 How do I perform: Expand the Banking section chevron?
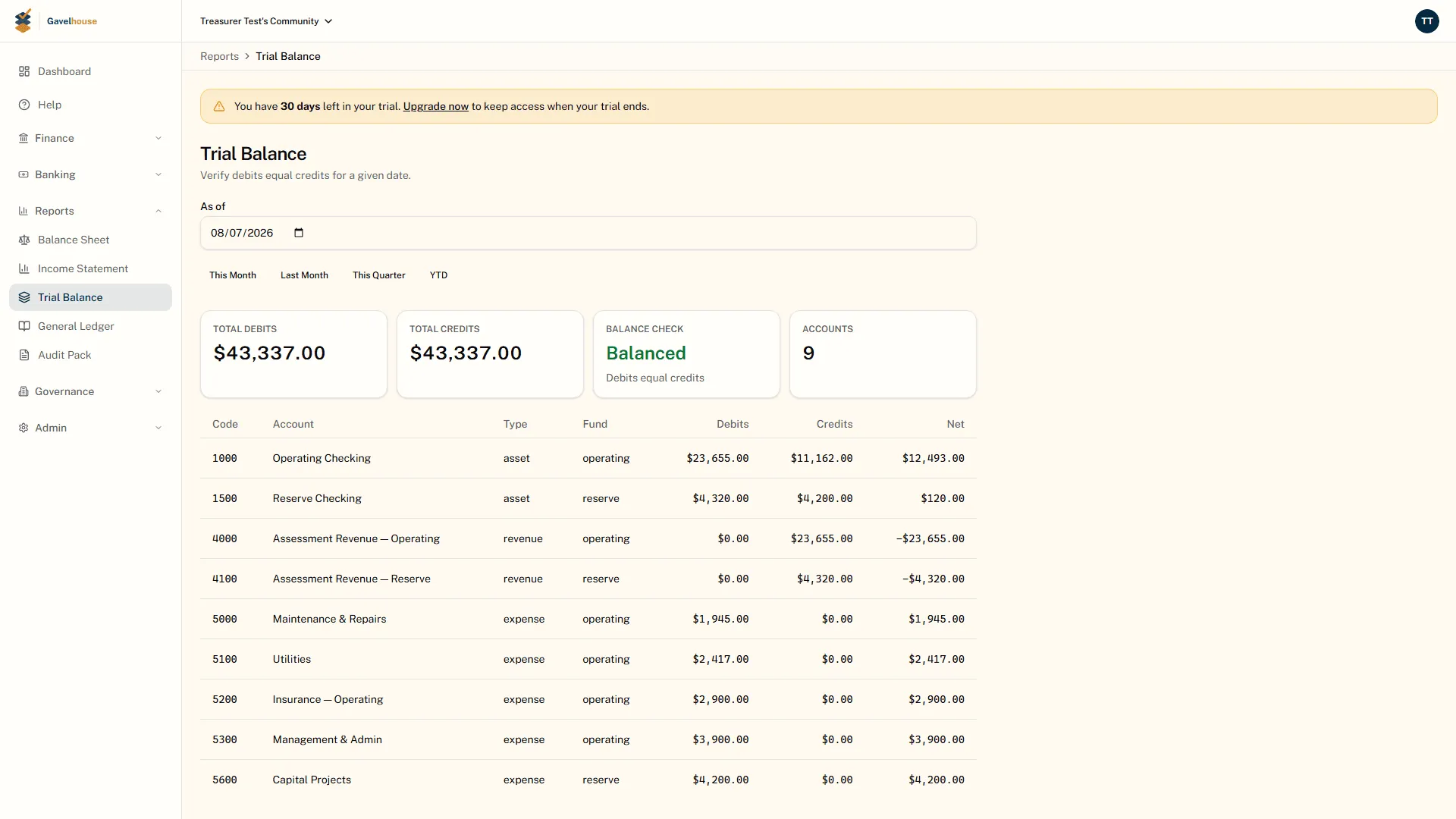click(x=158, y=174)
